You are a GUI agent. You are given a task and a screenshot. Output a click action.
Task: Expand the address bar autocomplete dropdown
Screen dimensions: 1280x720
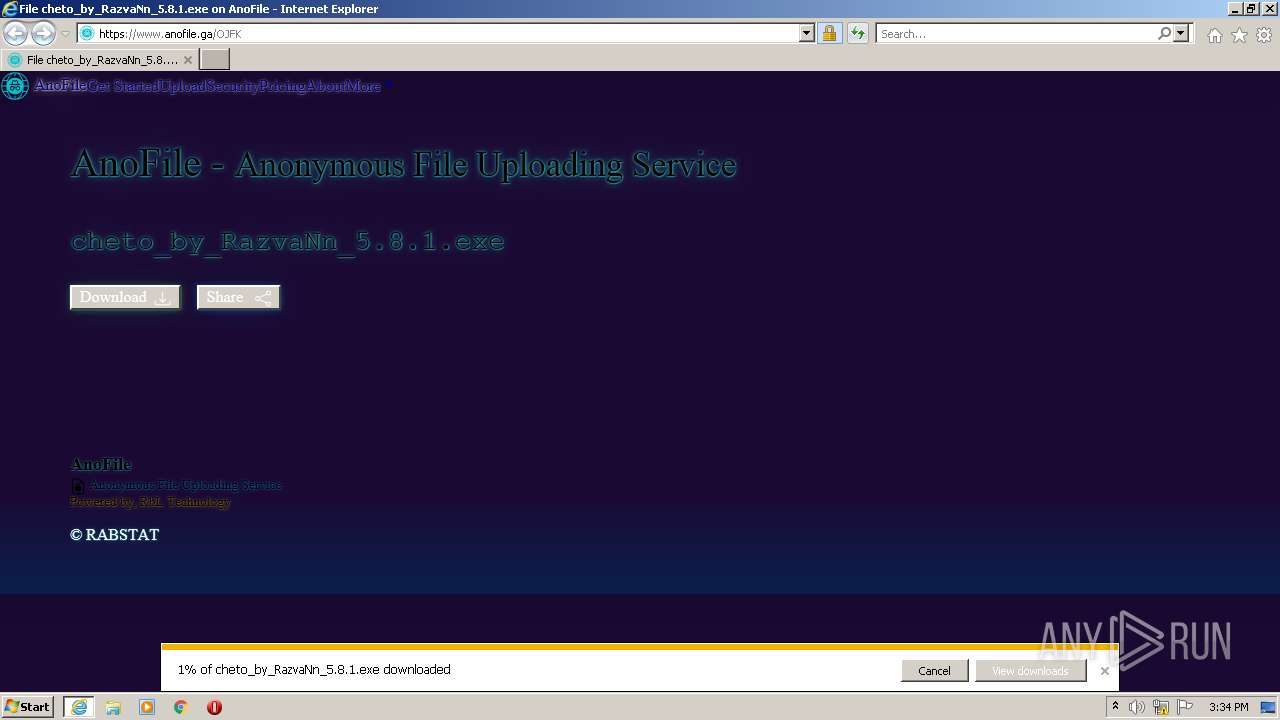coord(807,33)
